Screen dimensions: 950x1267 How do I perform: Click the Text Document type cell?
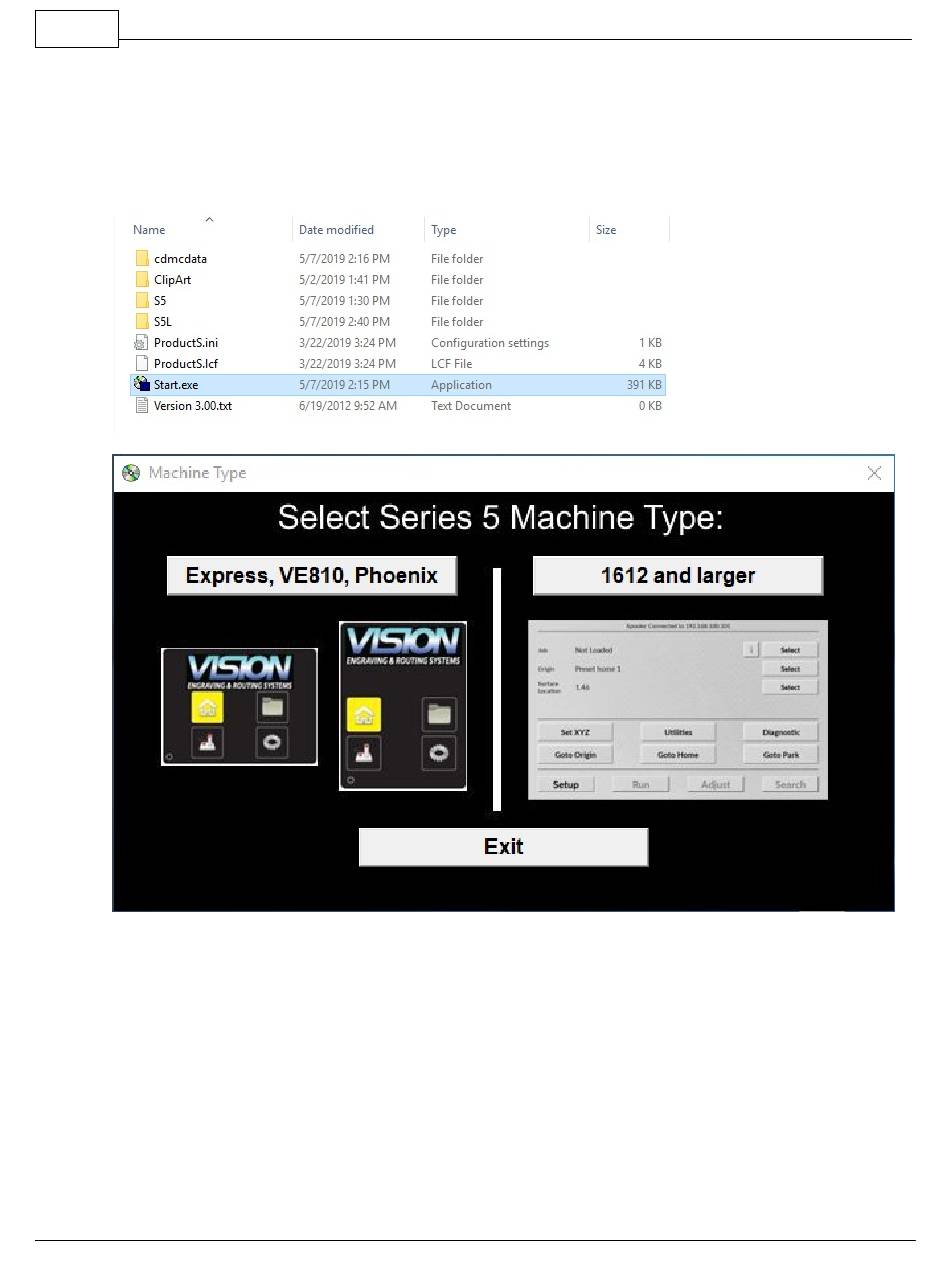471,406
